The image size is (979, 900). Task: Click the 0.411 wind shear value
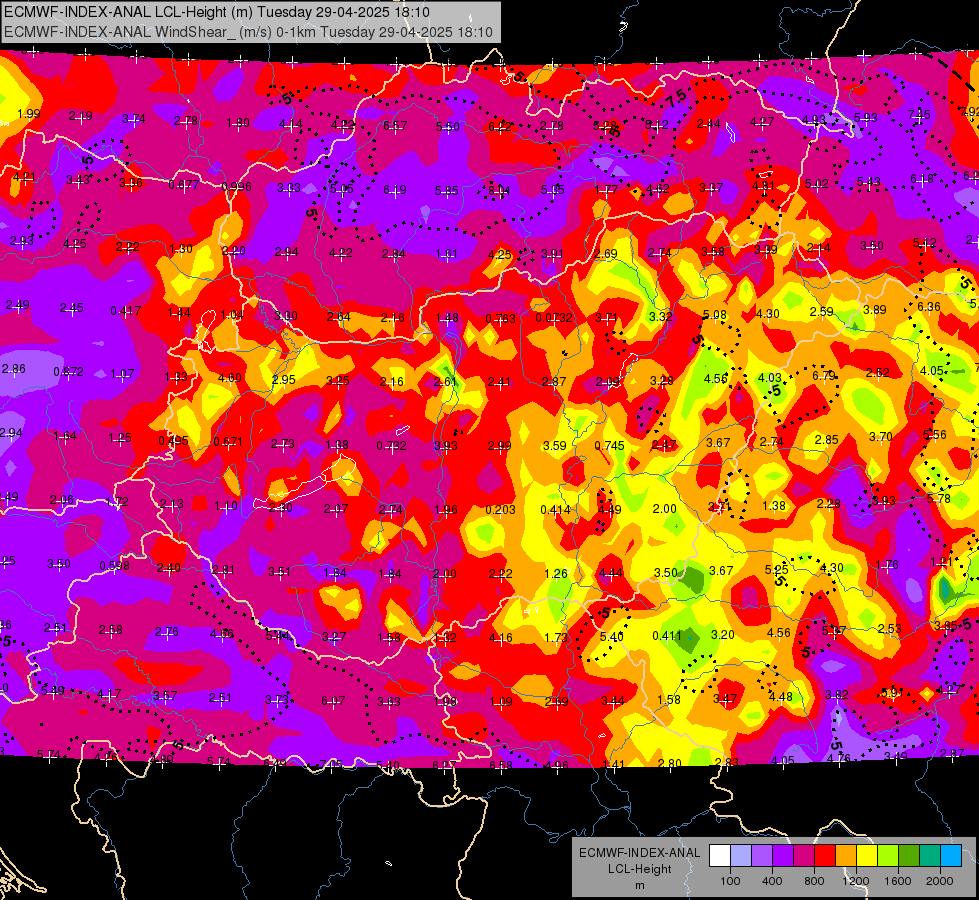[667, 636]
